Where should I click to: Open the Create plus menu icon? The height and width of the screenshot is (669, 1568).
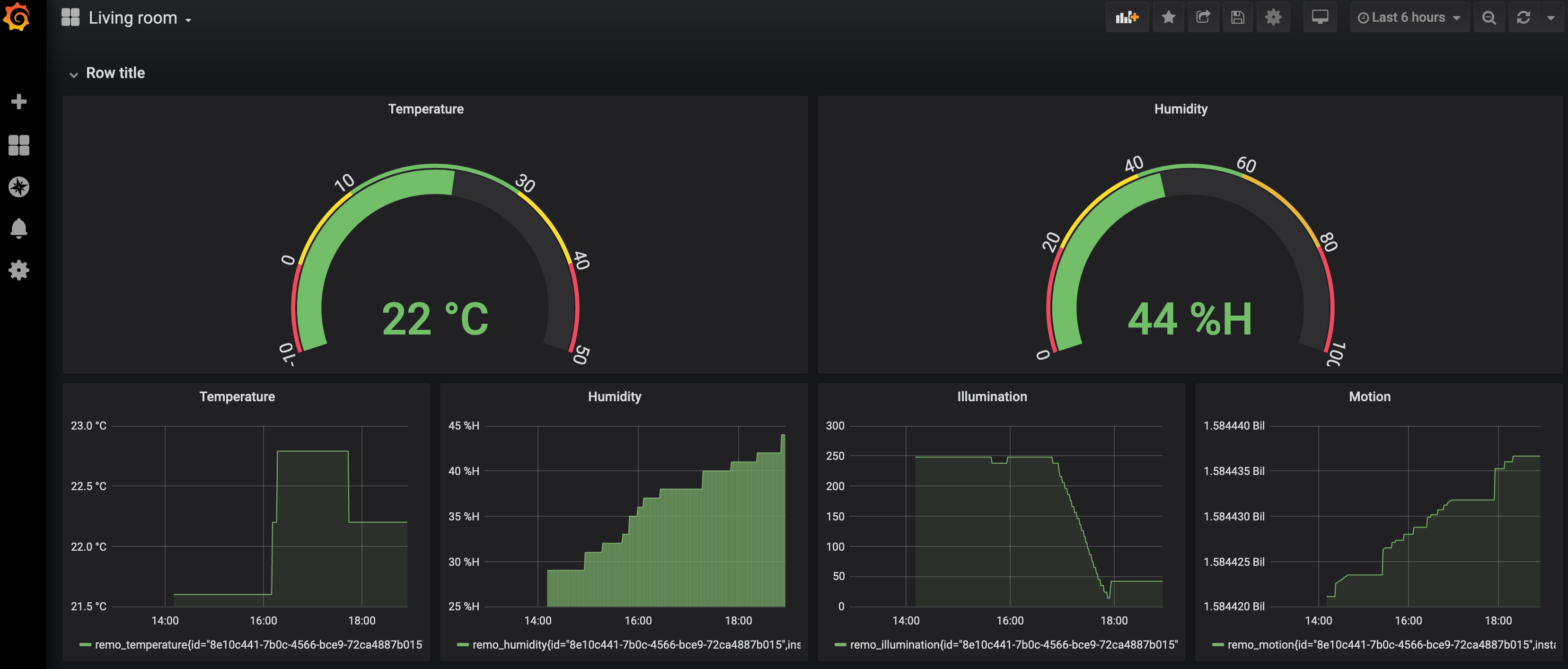point(19,102)
